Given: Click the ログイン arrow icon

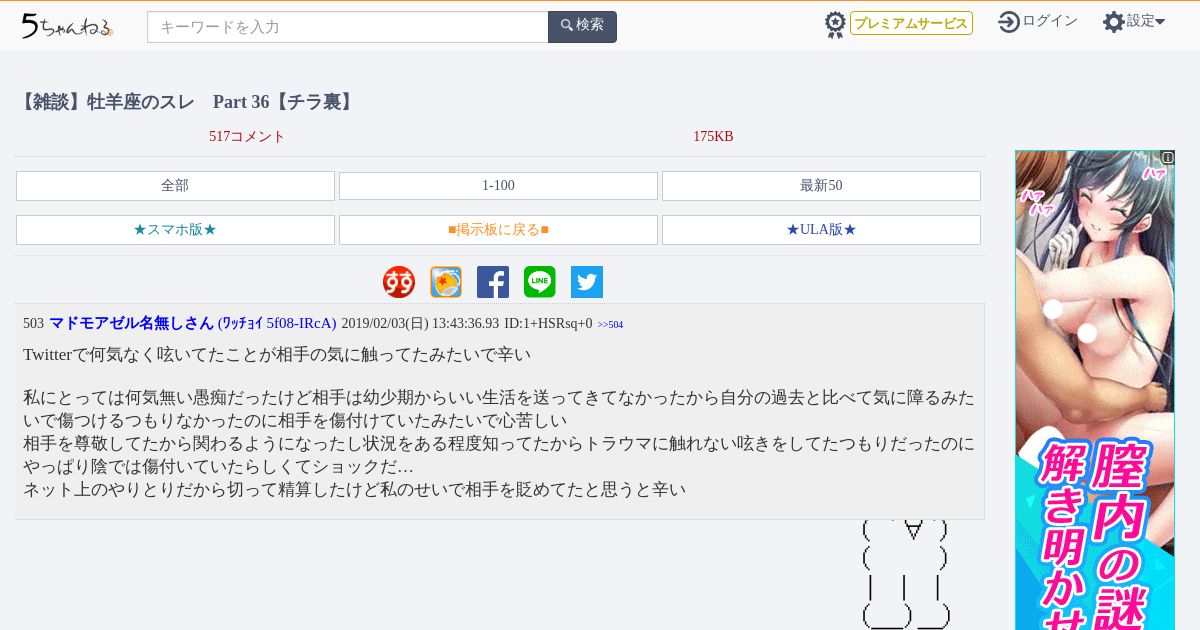Looking at the screenshot, I should pos(1009,22).
